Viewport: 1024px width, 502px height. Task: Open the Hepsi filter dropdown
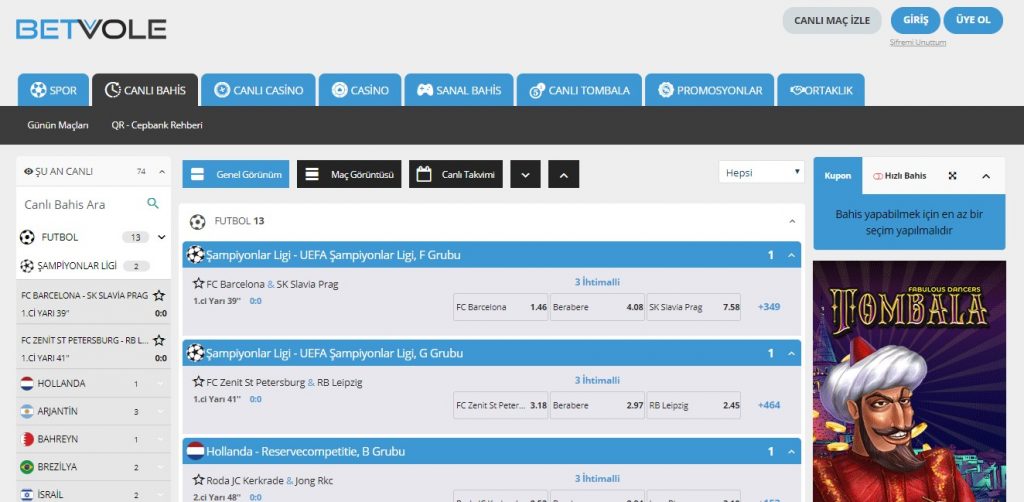[761, 172]
